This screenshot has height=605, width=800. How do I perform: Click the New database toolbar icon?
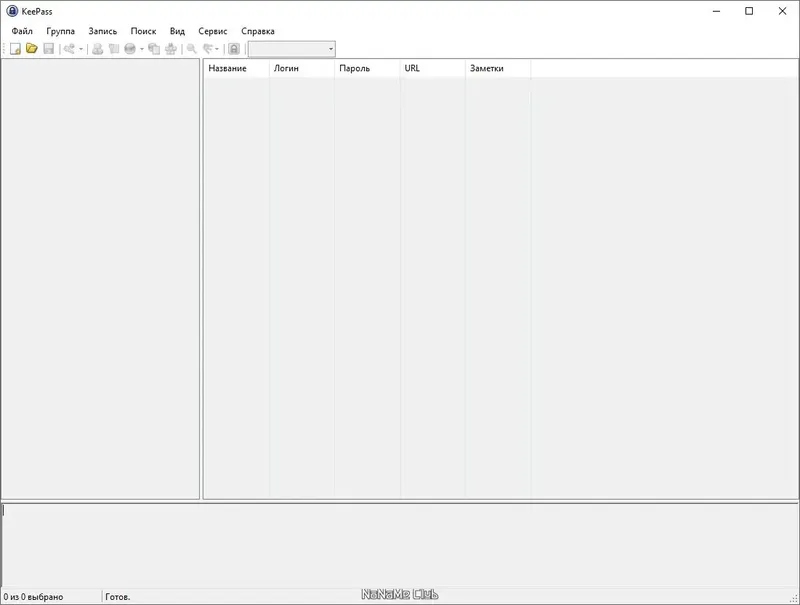click(15, 49)
